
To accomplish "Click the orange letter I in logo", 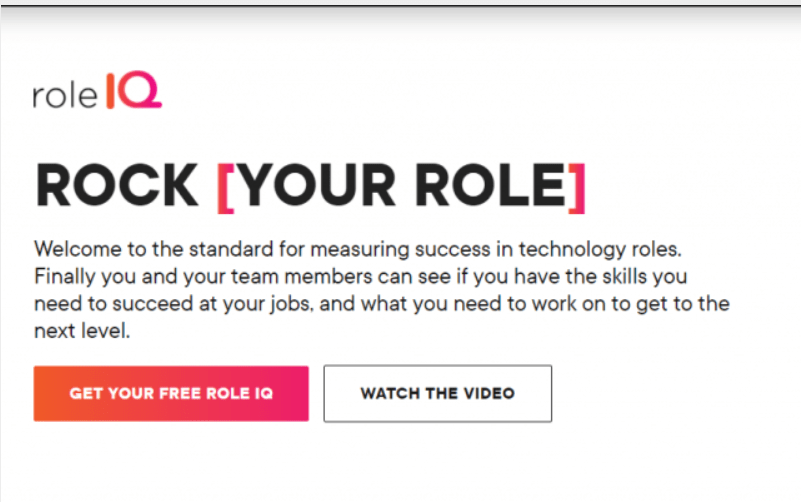I will click(110, 91).
